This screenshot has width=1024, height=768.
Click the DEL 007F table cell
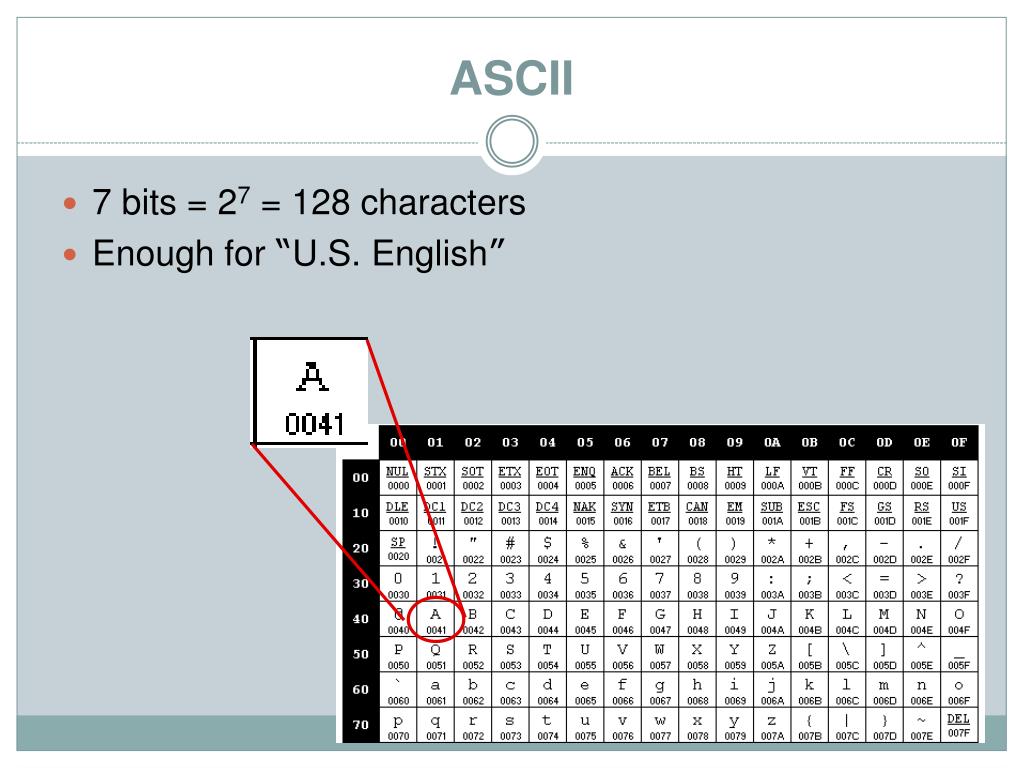(959, 725)
